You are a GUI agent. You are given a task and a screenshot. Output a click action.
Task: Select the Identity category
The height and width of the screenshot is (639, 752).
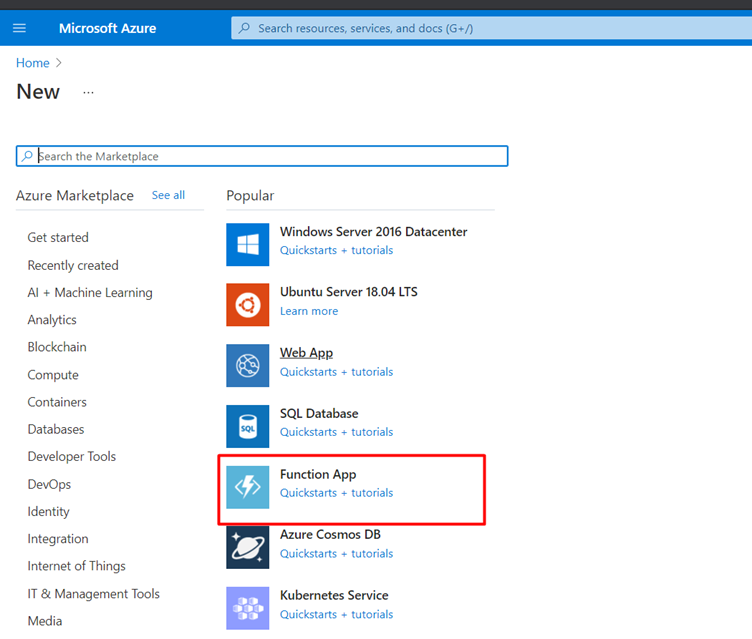tap(48, 511)
